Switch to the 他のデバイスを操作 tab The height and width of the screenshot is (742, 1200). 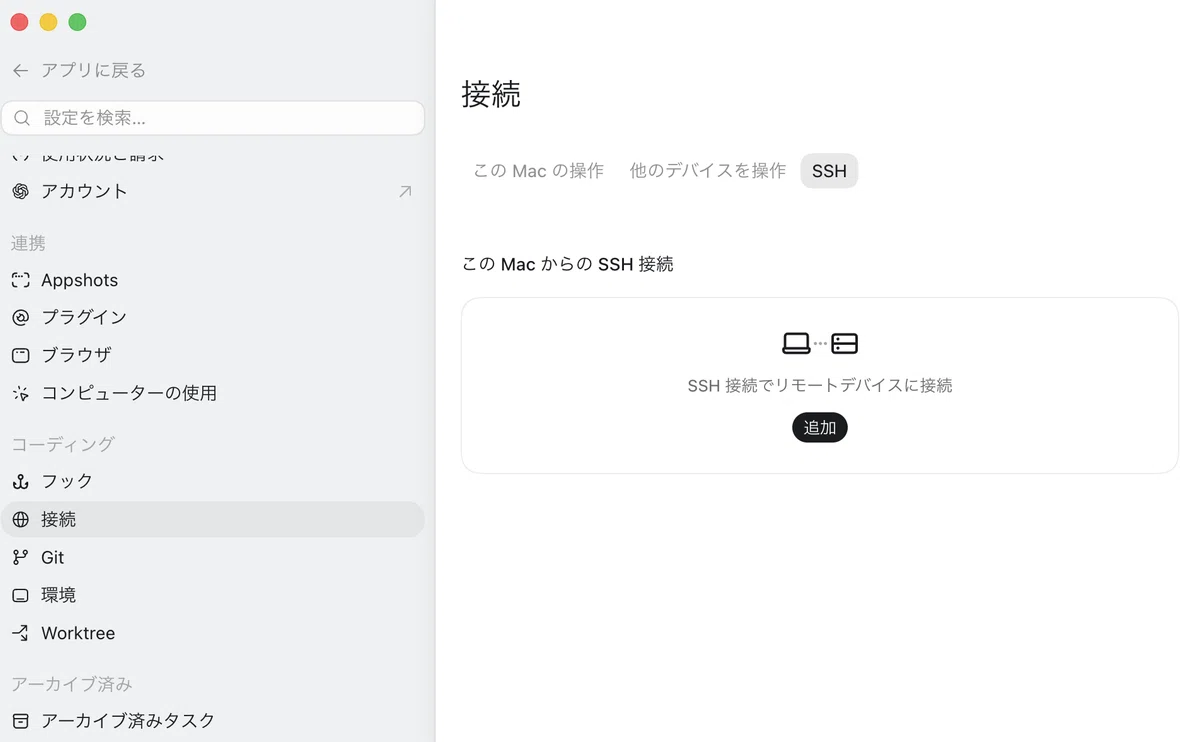coord(708,171)
